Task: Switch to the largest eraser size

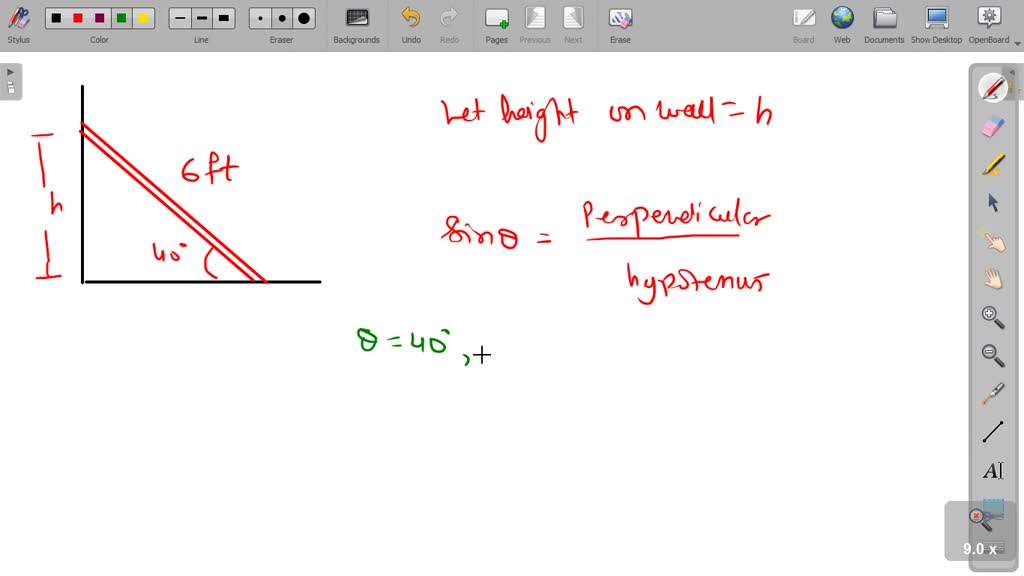Action: click(303, 17)
